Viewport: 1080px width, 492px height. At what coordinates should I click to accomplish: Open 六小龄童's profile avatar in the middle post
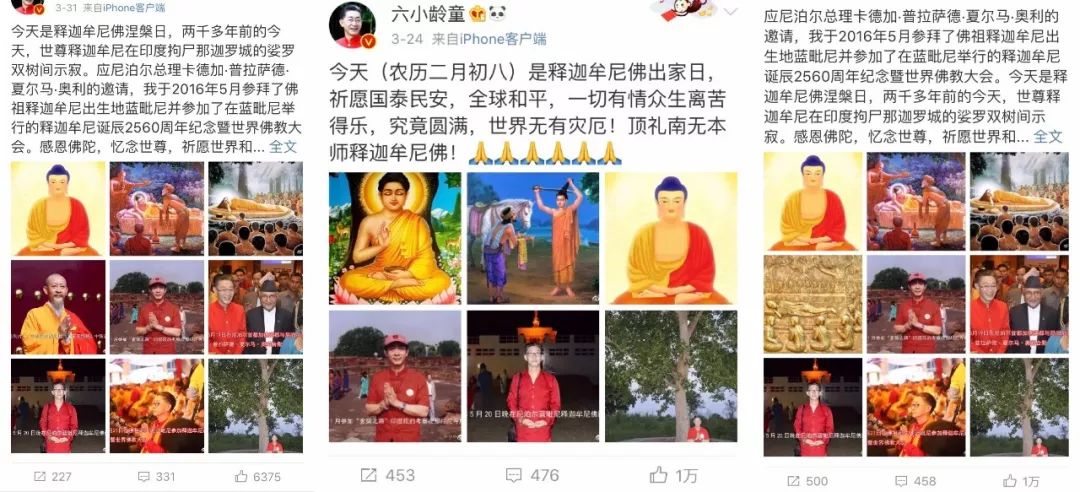(x=353, y=25)
